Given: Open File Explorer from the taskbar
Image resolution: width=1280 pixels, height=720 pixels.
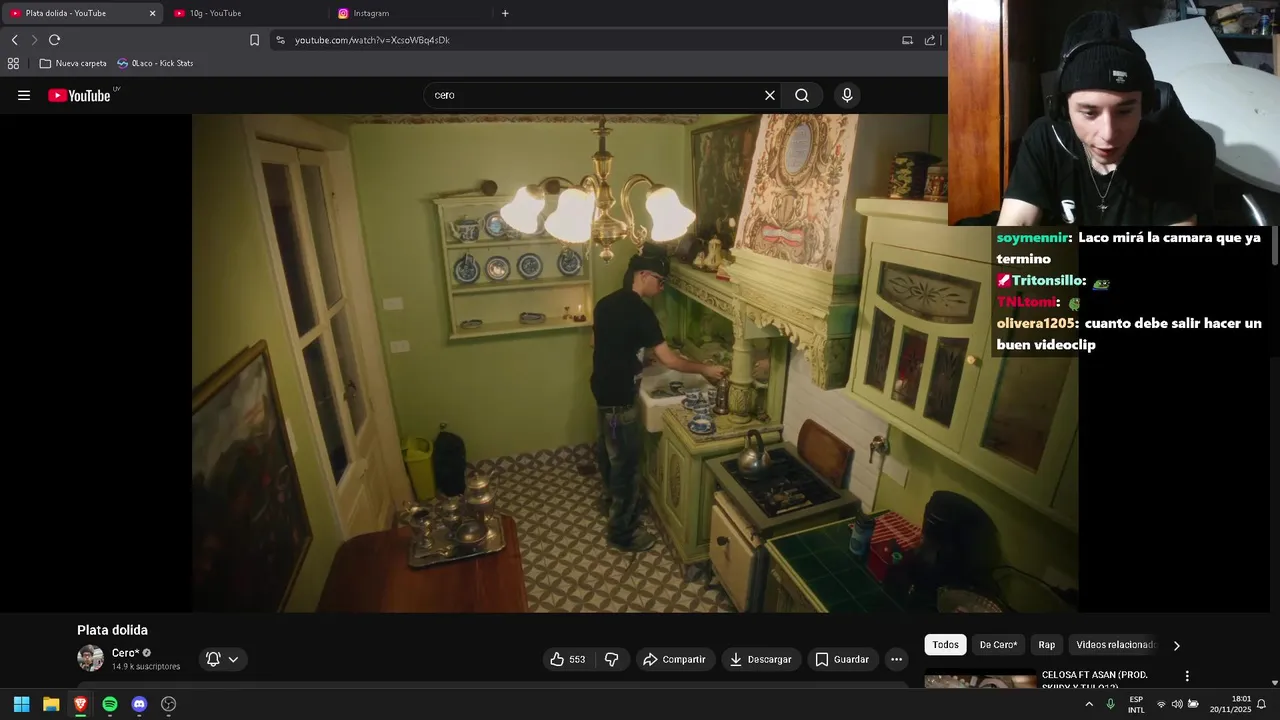Looking at the screenshot, I should click(x=51, y=704).
